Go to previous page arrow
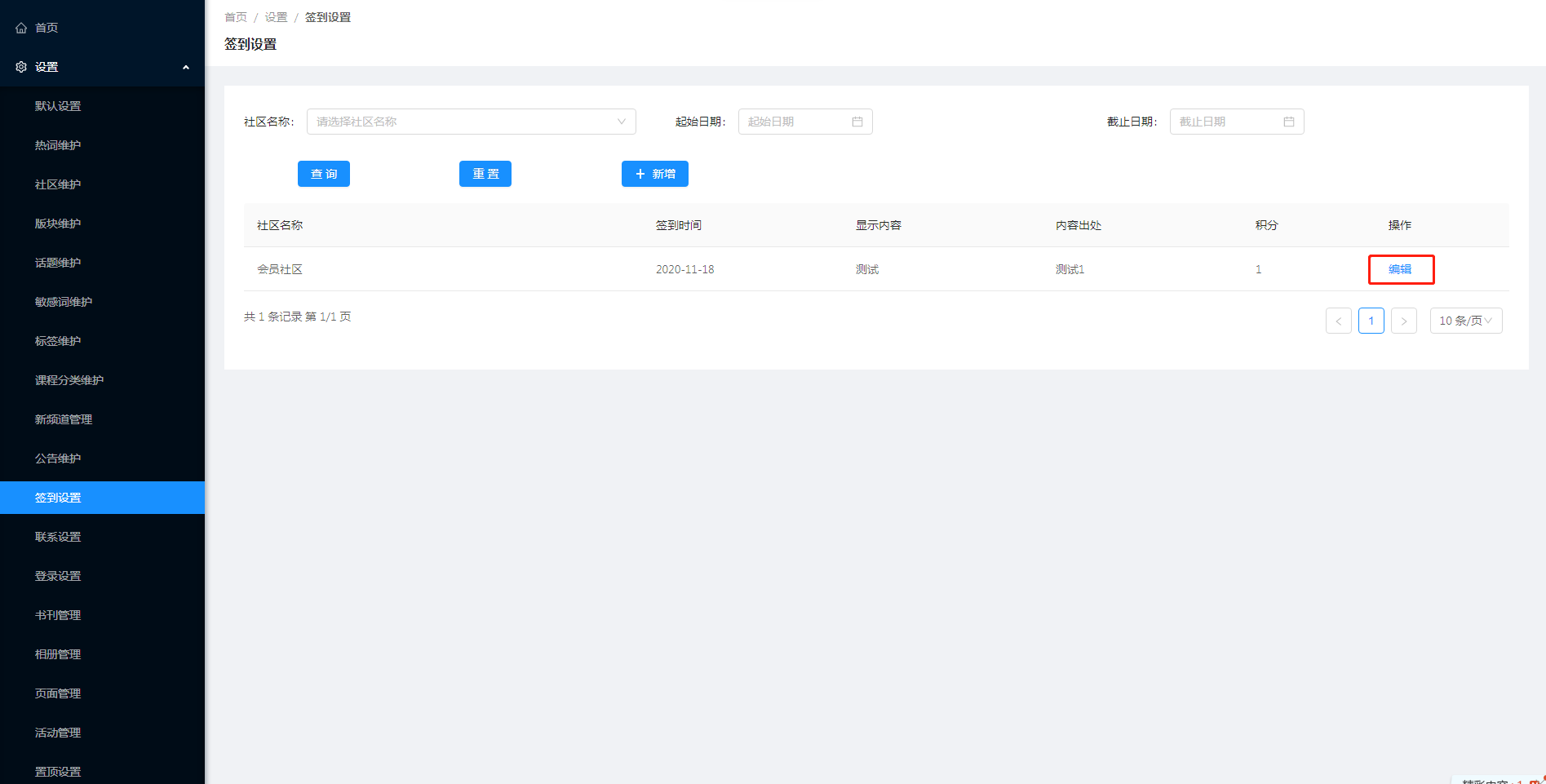Screen dimensions: 1546x784 (x=1339, y=321)
